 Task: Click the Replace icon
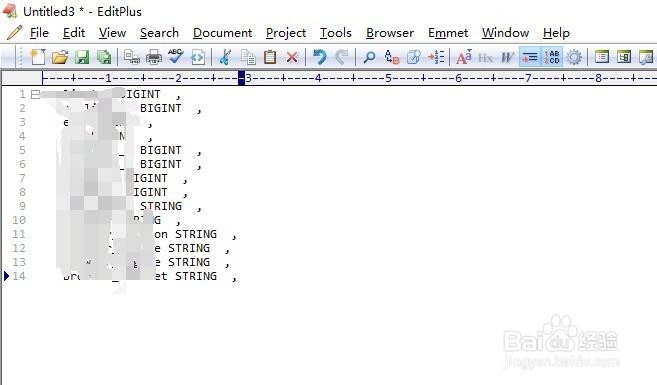tap(391, 57)
